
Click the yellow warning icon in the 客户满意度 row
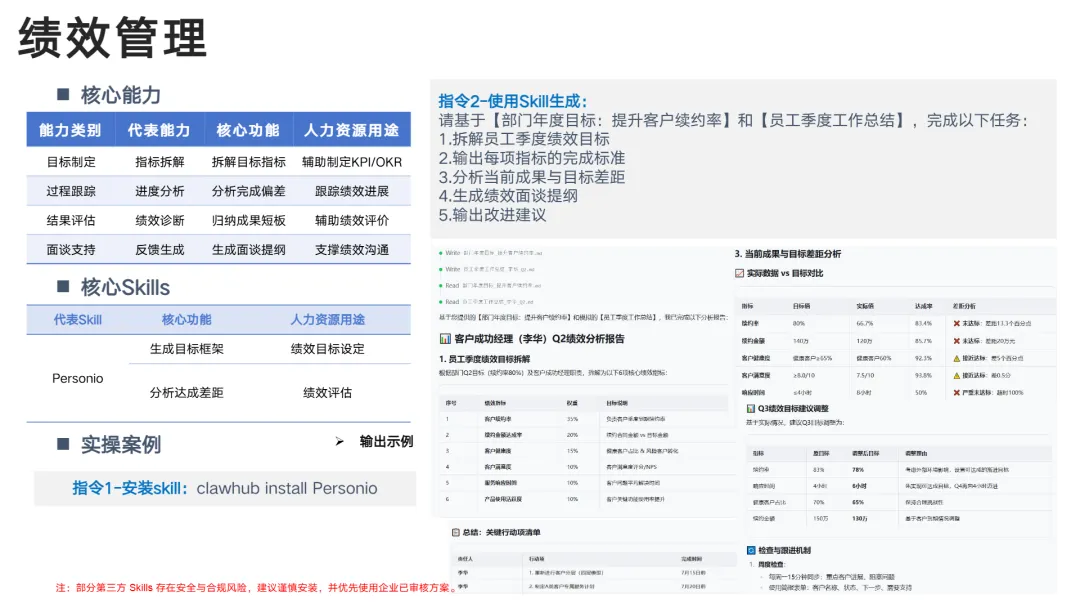click(956, 375)
